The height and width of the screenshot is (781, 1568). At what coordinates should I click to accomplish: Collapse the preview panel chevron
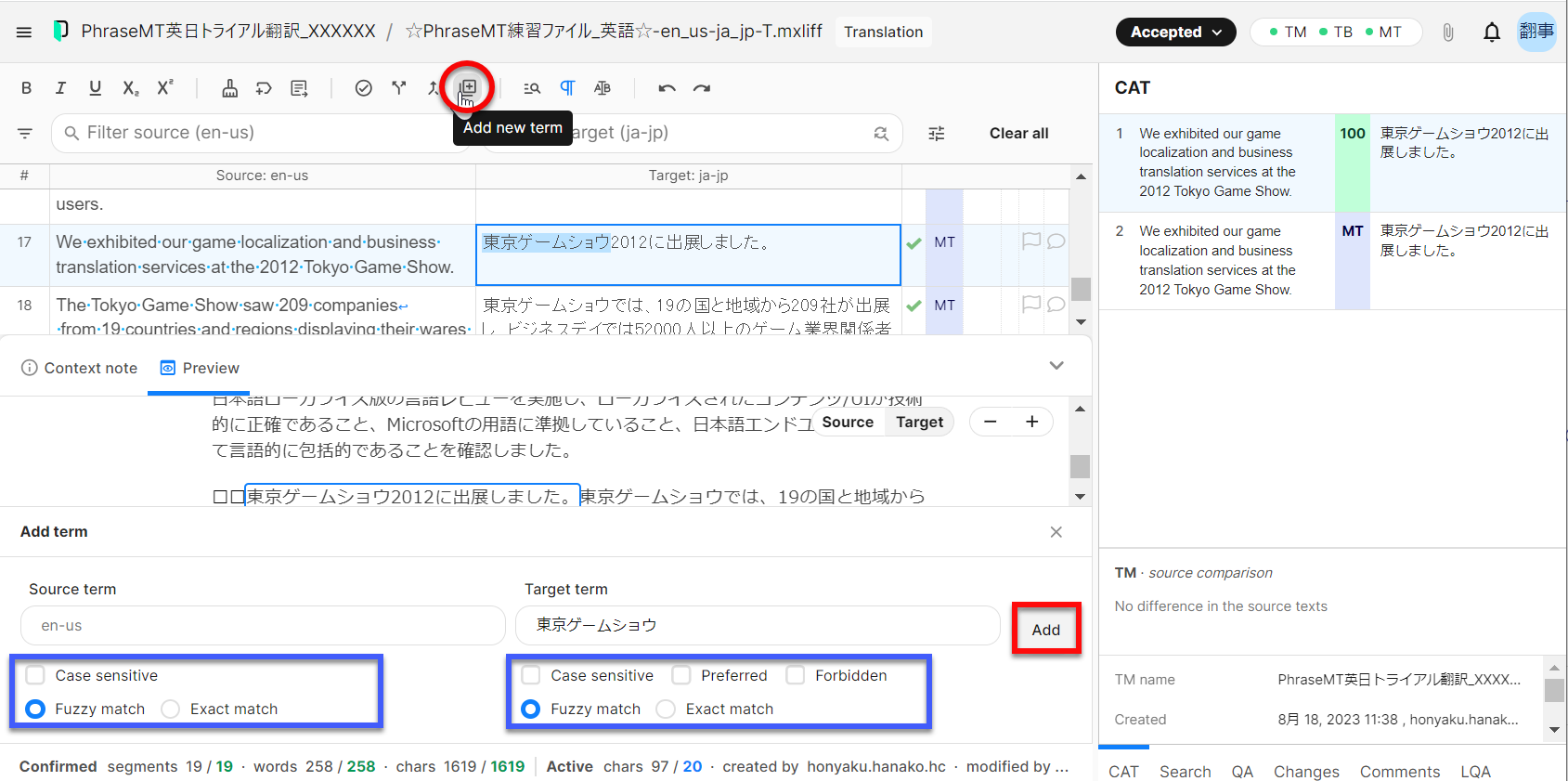[x=1056, y=366]
